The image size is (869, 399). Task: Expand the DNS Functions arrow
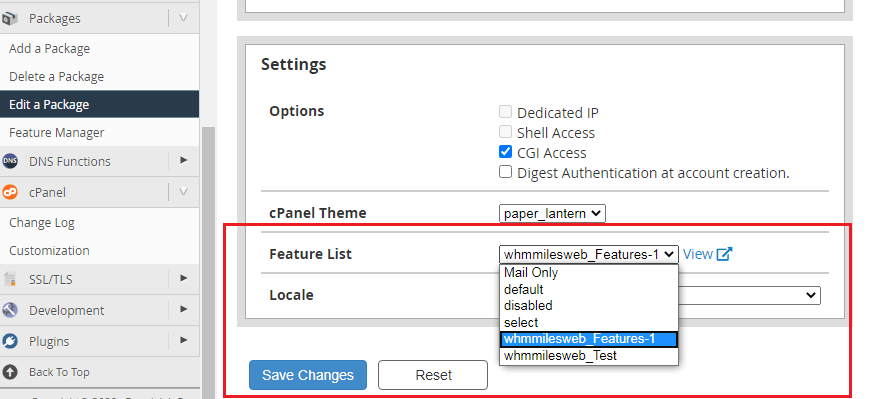pos(183,161)
